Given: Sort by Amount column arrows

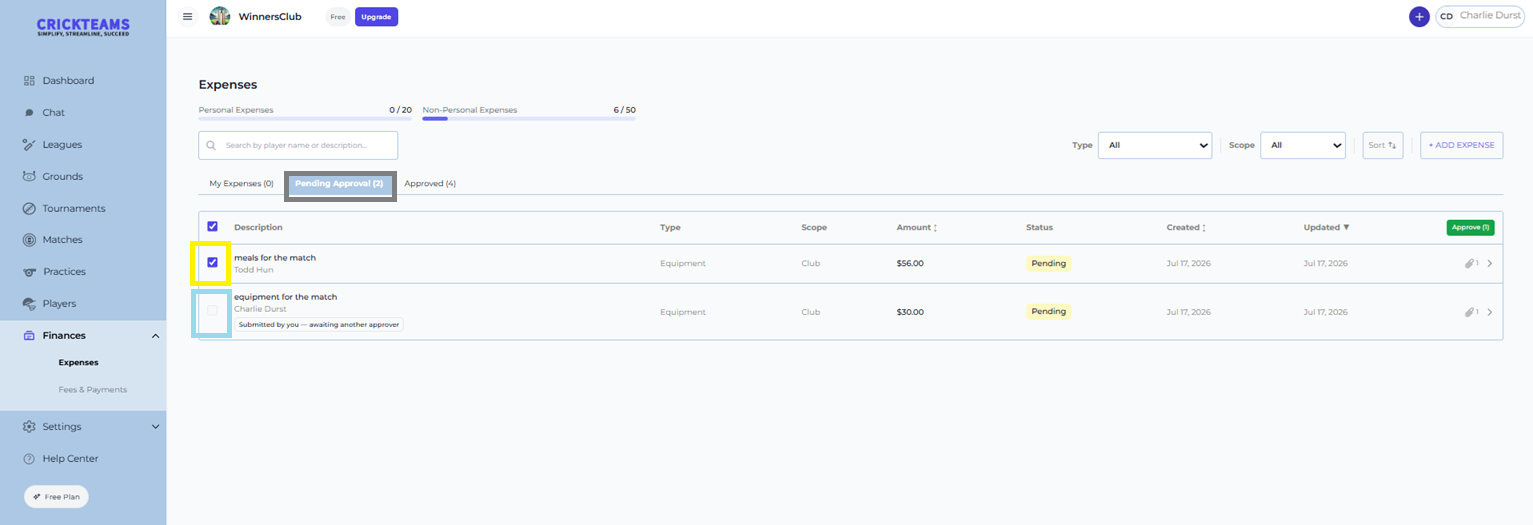Looking at the screenshot, I should (x=935, y=228).
